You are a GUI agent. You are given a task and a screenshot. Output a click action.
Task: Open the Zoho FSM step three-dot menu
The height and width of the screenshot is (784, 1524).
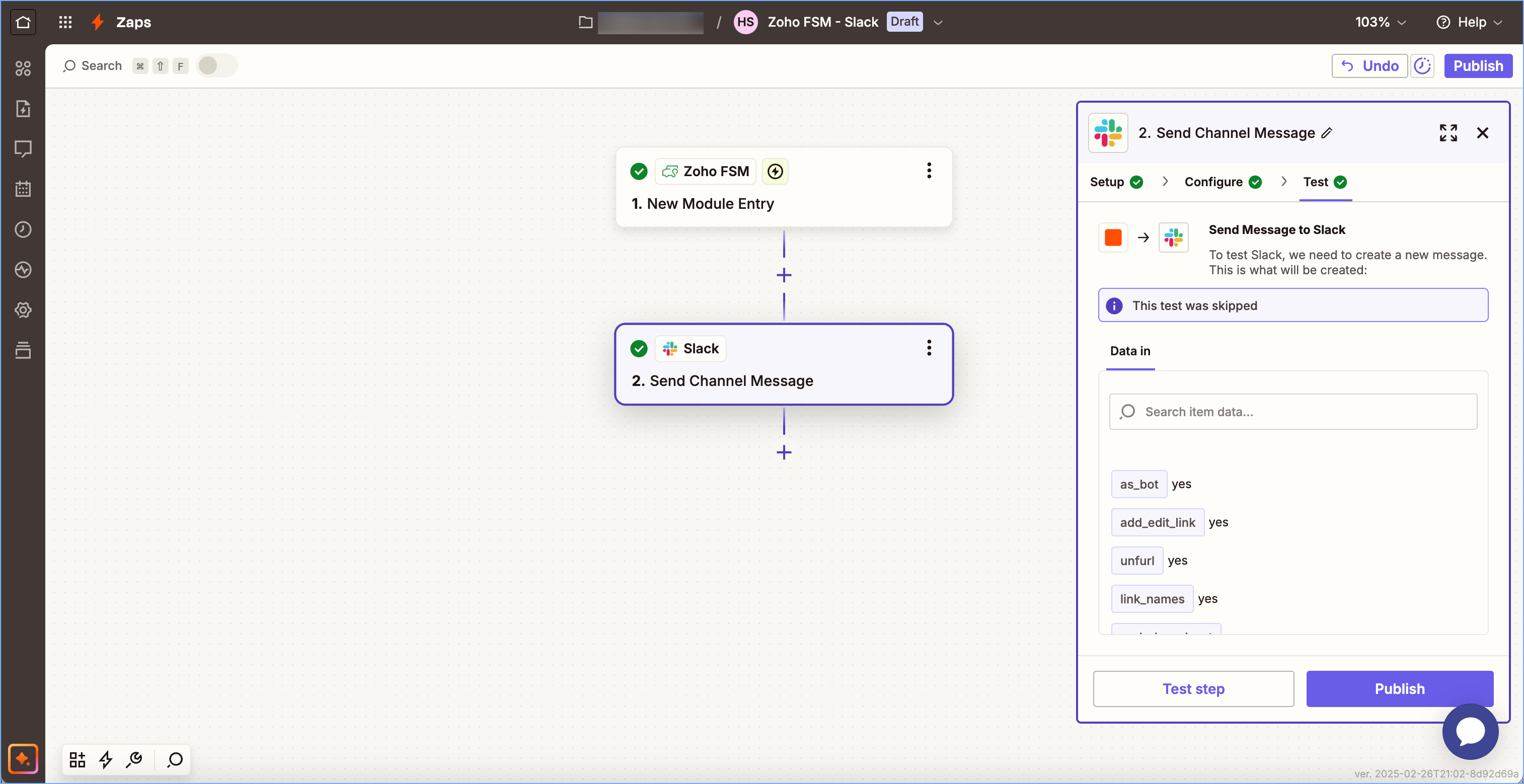[929, 171]
